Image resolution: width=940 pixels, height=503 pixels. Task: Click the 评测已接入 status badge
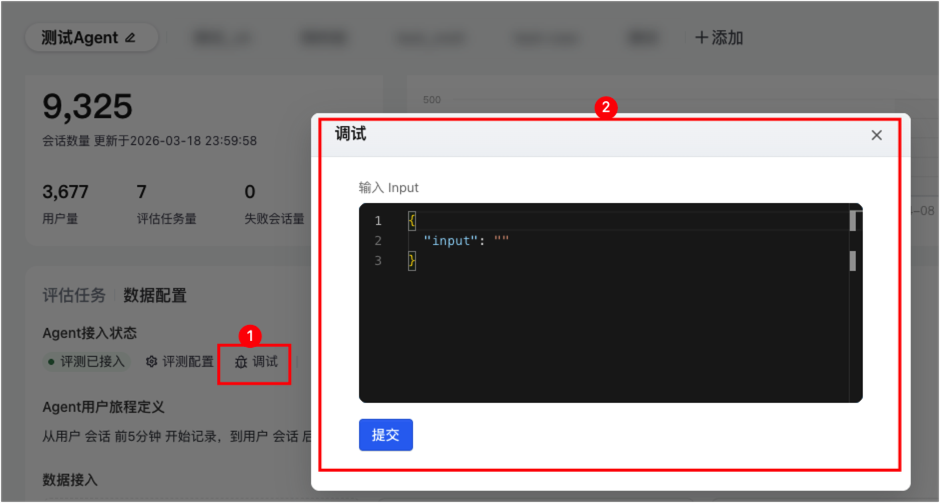[x=87, y=362]
